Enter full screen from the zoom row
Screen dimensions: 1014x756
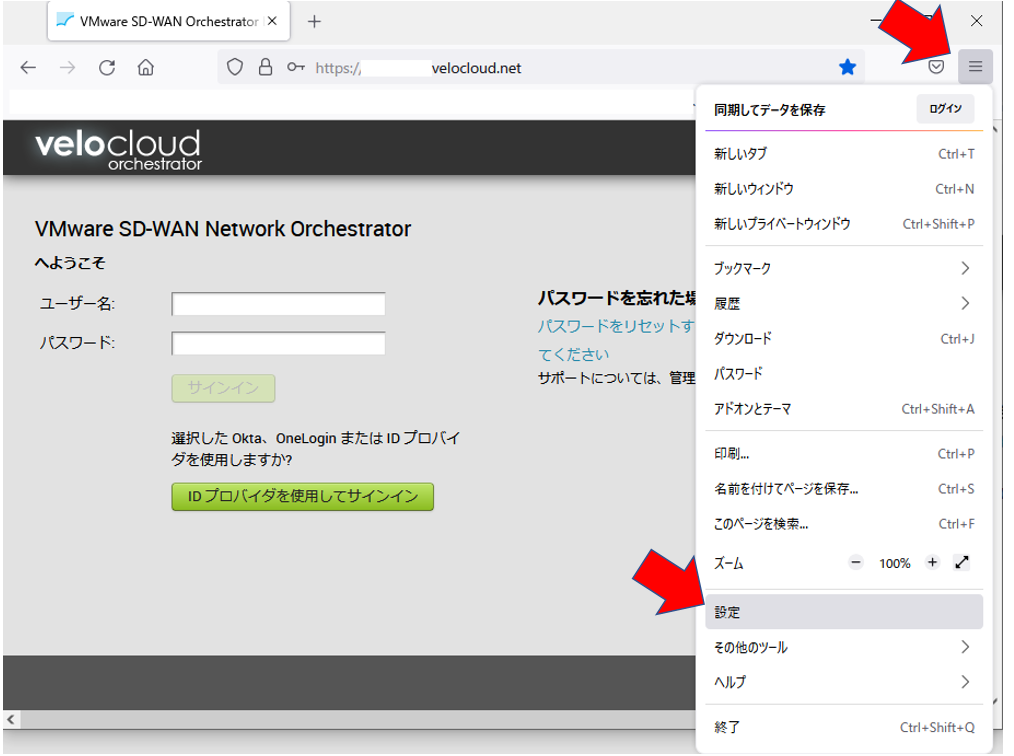(962, 563)
